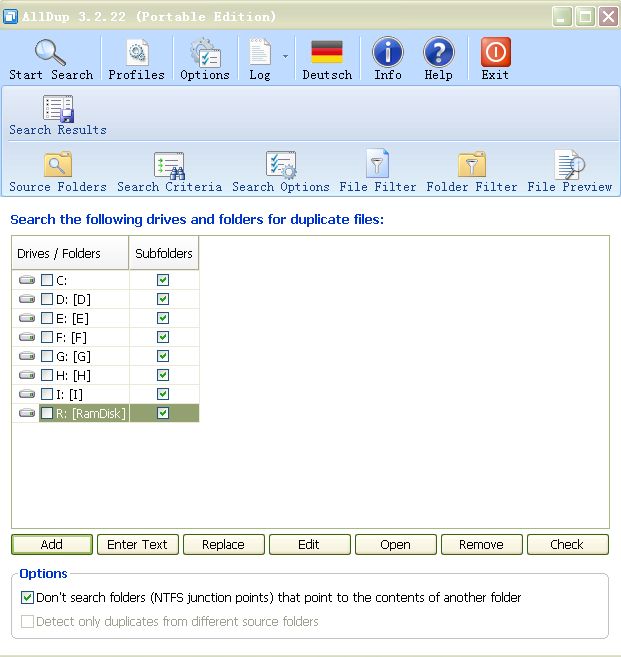Click the Start Search magnifier icon
621x657 pixels.
(x=50, y=53)
